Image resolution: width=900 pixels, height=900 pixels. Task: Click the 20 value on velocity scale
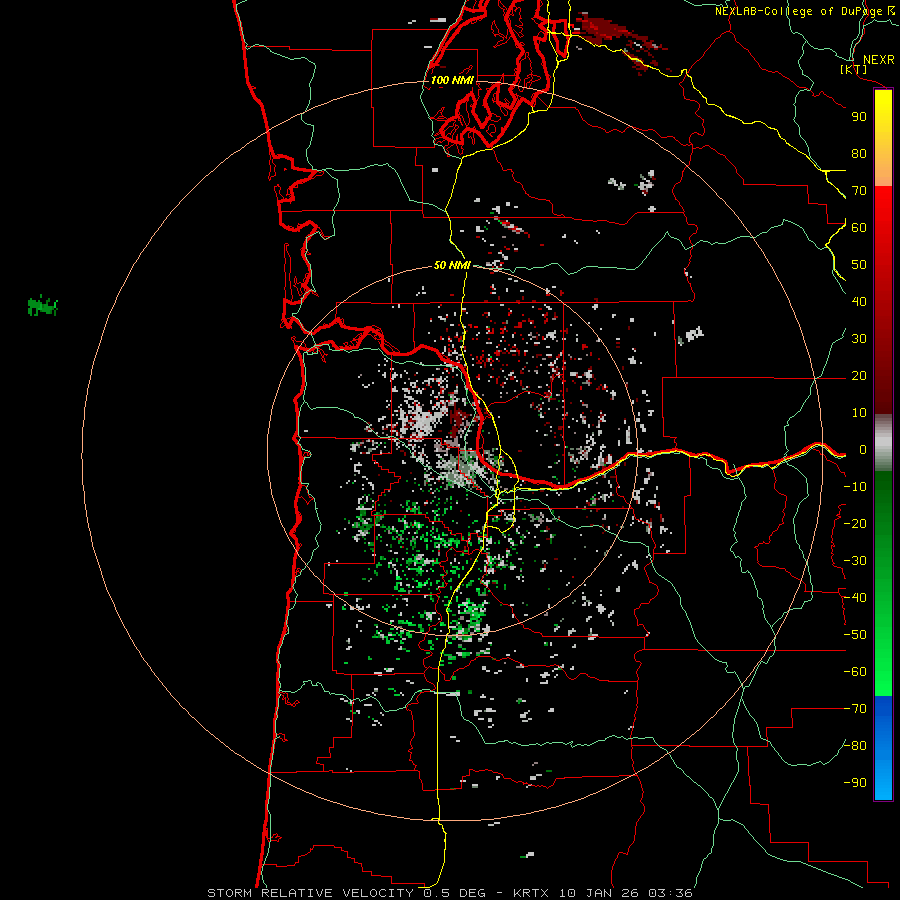click(x=859, y=376)
